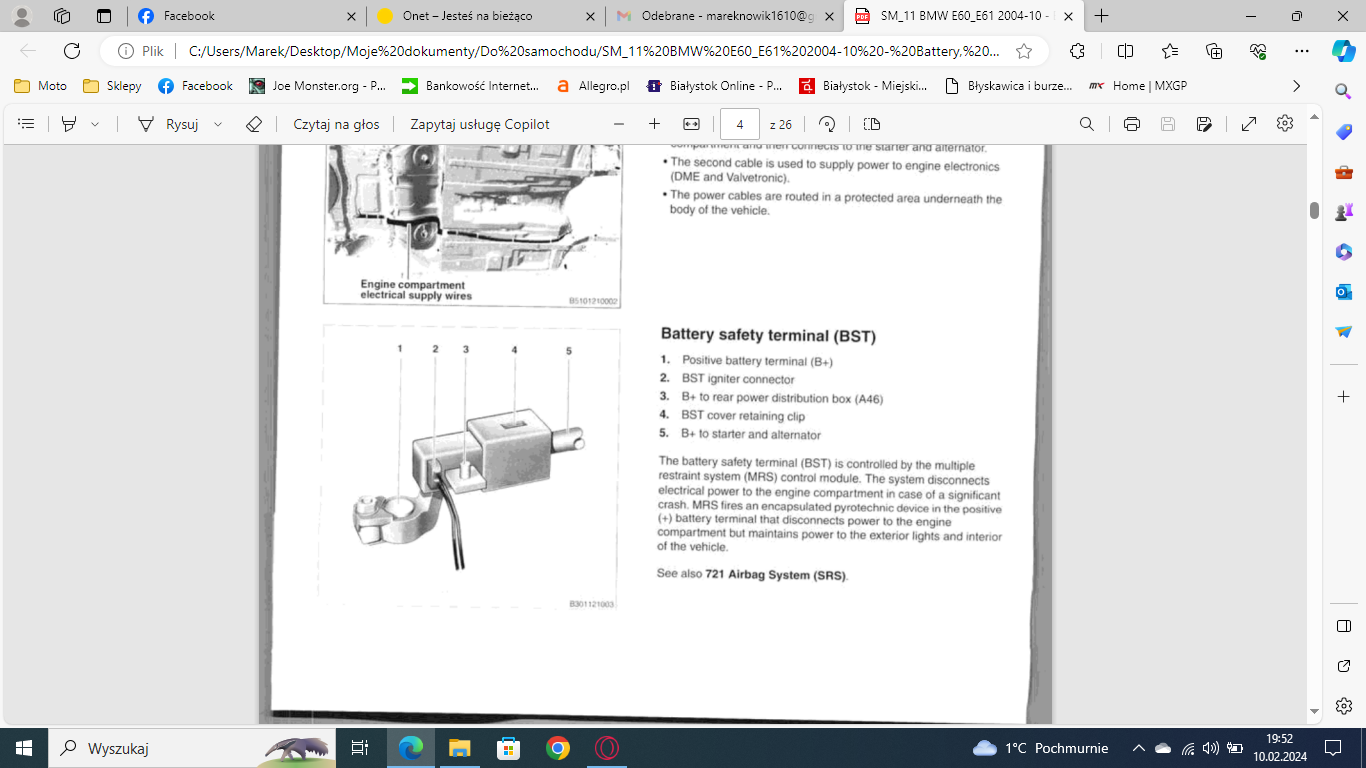Open the sidebar Microsoft 365 icon
The image size is (1366, 768).
coord(1343,252)
